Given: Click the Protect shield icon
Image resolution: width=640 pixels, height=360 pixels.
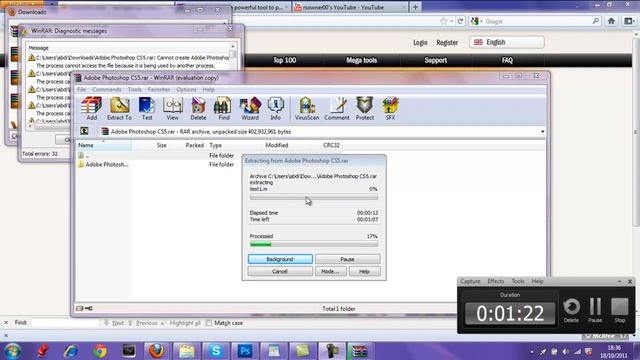Looking at the screenshot, I should 364,109.
